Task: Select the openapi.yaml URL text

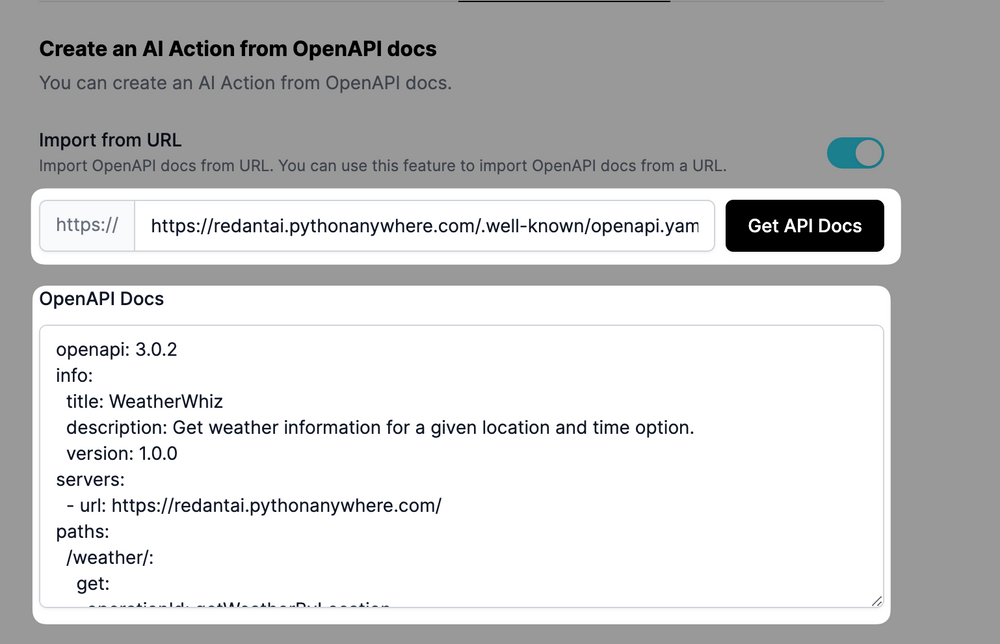Action: [424, 225]
